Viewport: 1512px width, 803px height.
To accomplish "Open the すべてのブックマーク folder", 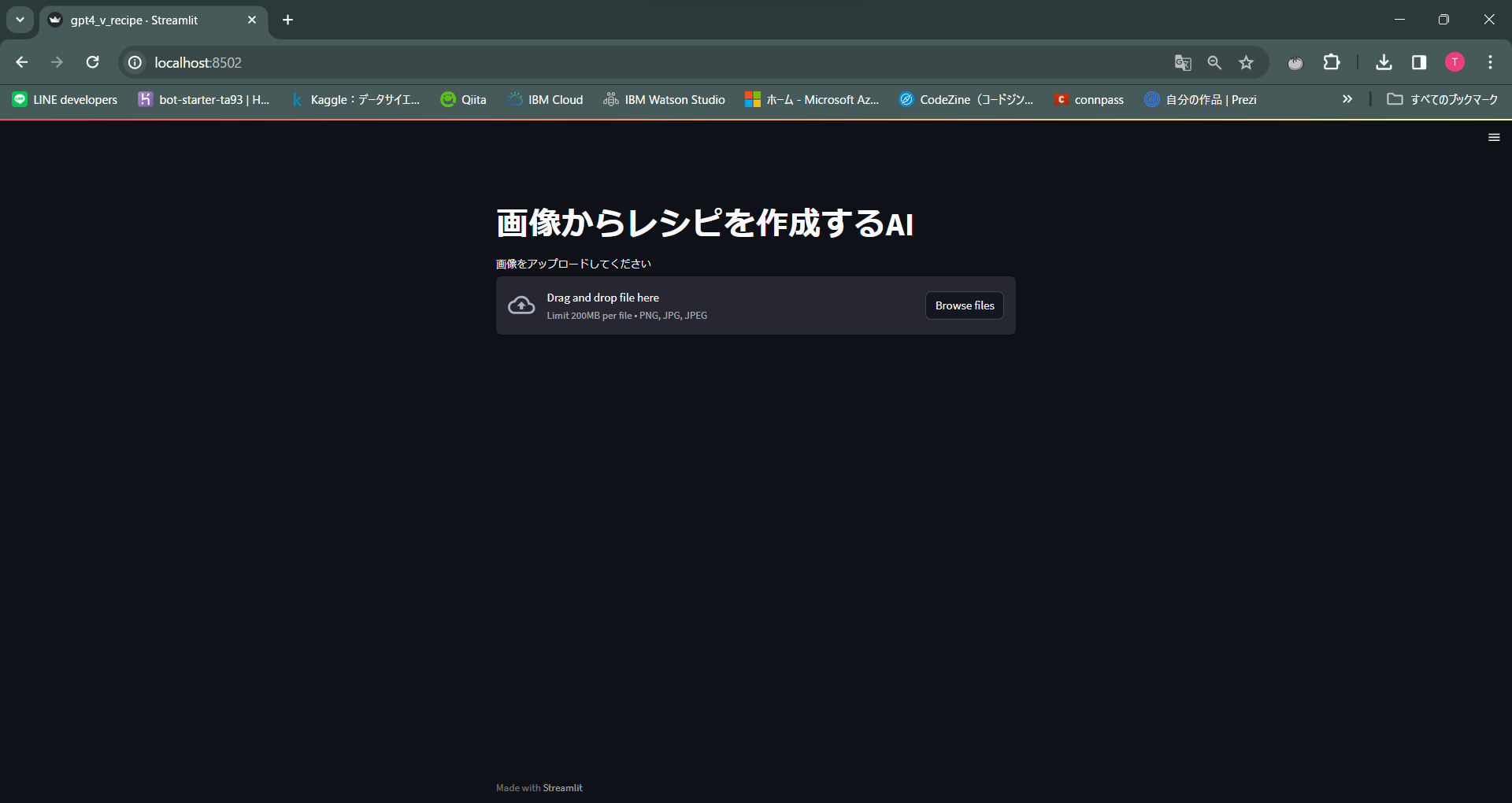I will pos(1443,99).
